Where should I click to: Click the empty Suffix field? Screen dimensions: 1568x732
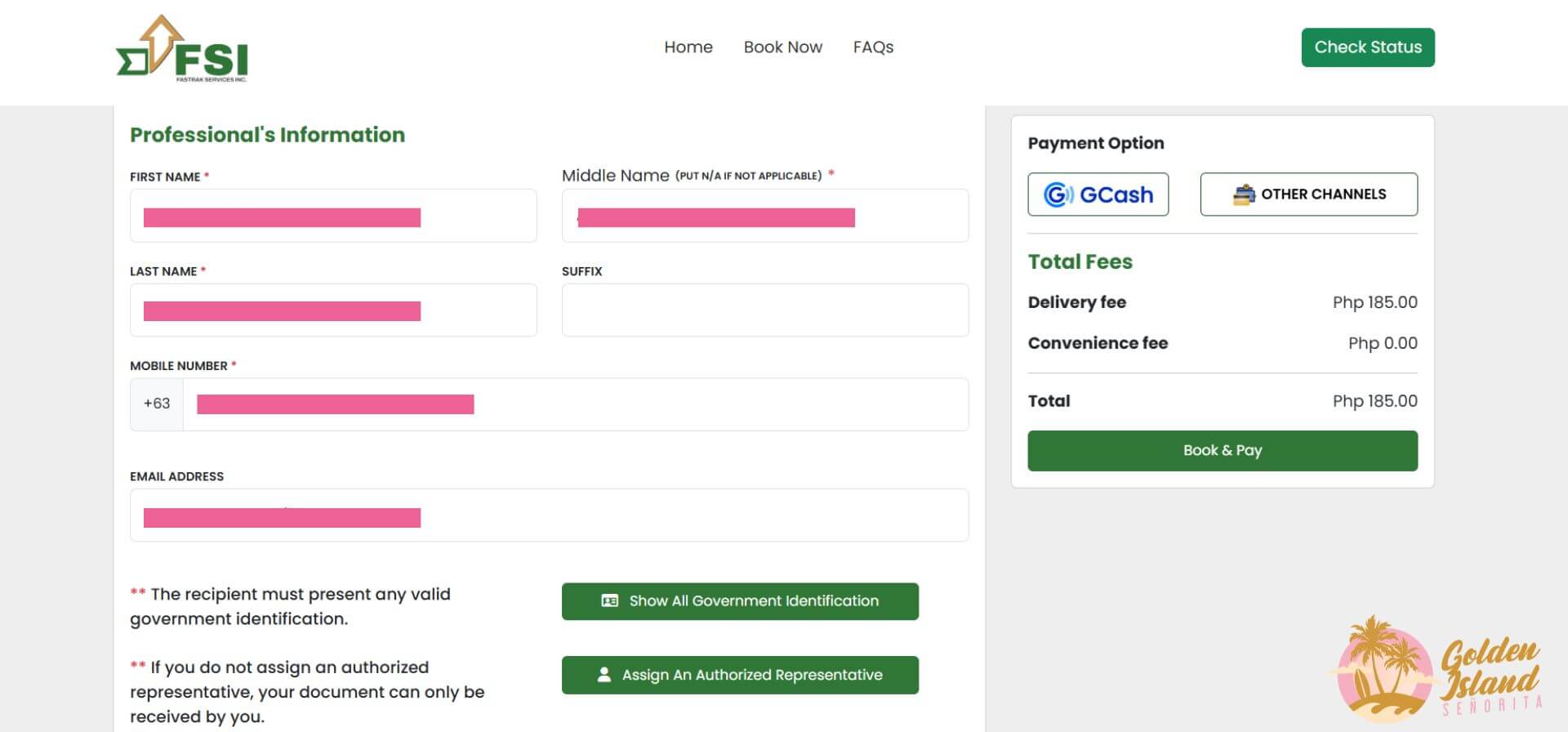[764, 310]
